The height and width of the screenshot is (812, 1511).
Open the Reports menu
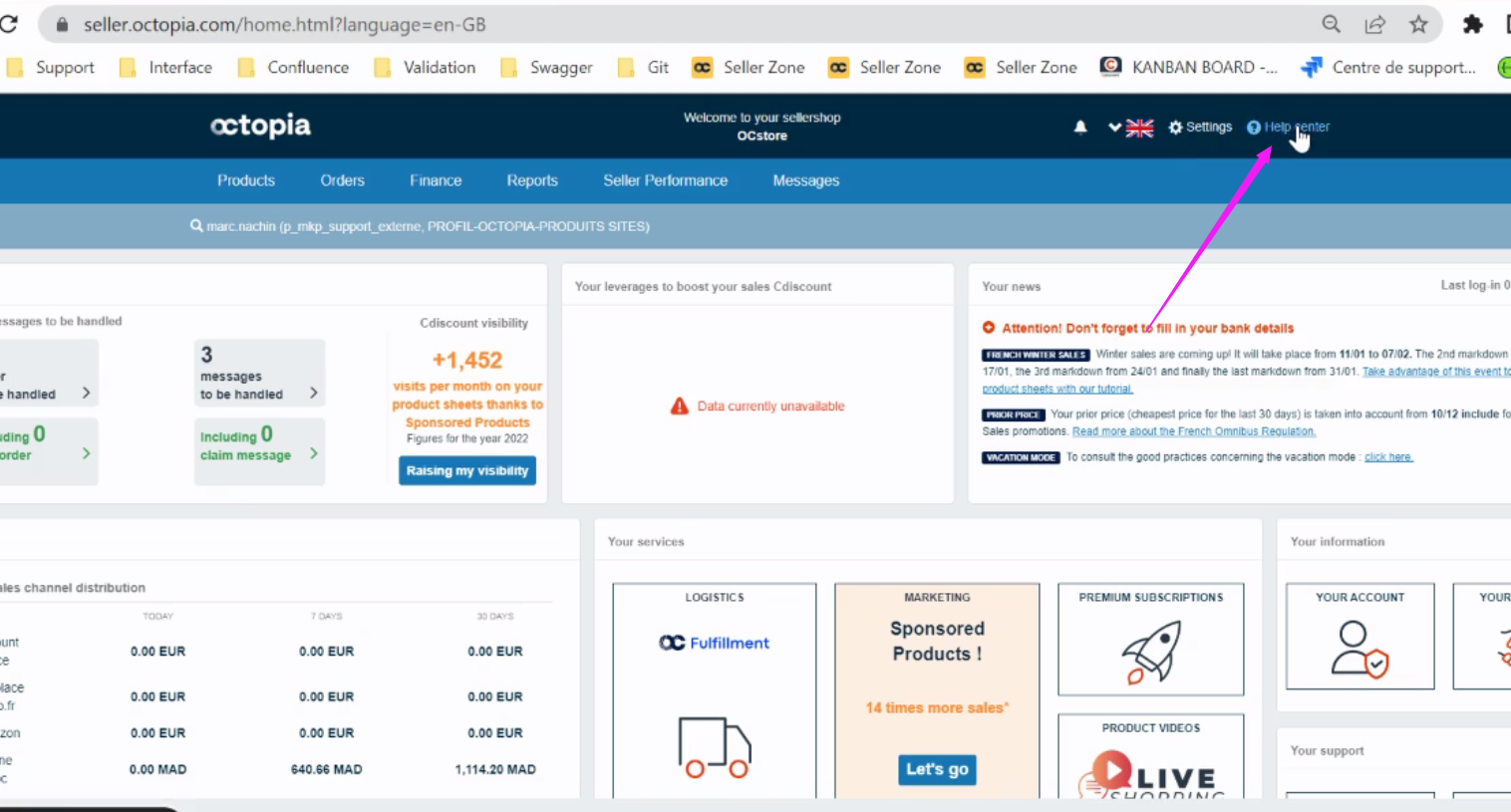pos(532,180)
